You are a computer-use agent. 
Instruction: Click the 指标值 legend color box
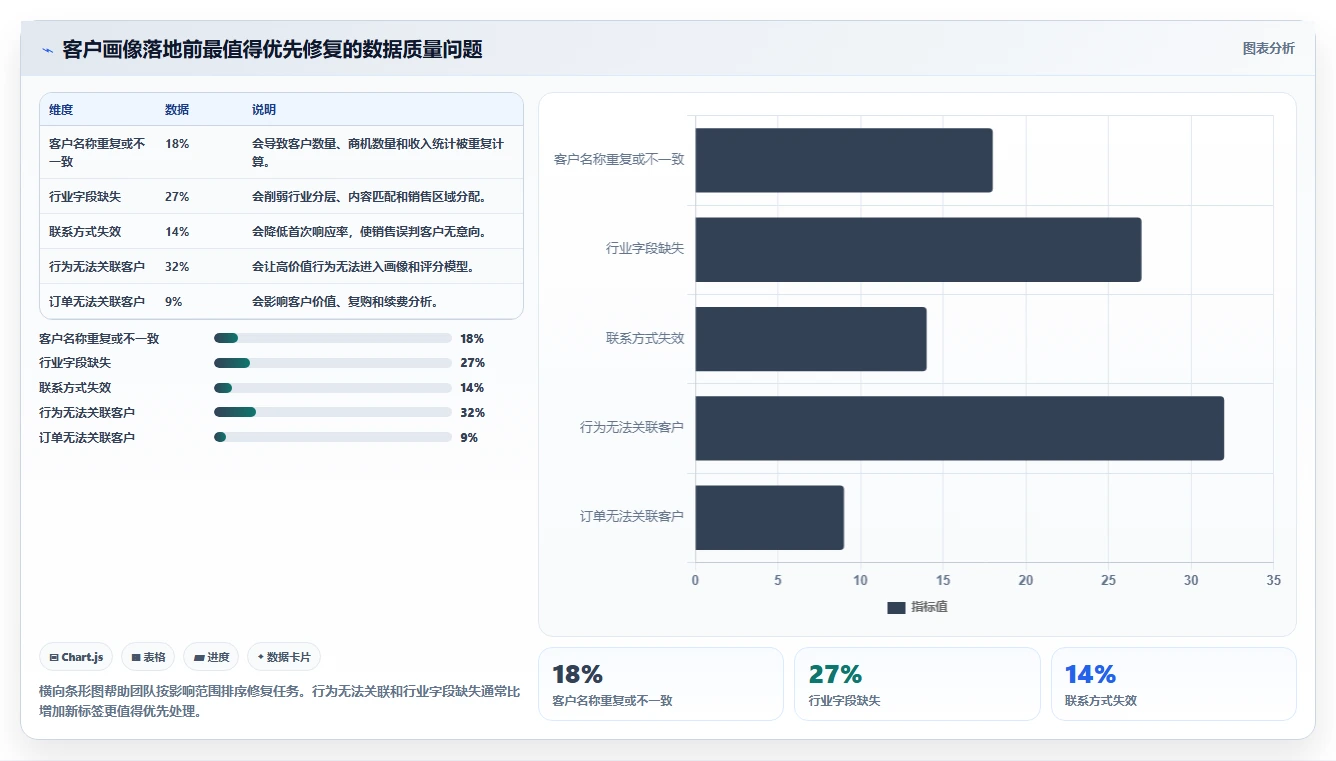[896, 607]
